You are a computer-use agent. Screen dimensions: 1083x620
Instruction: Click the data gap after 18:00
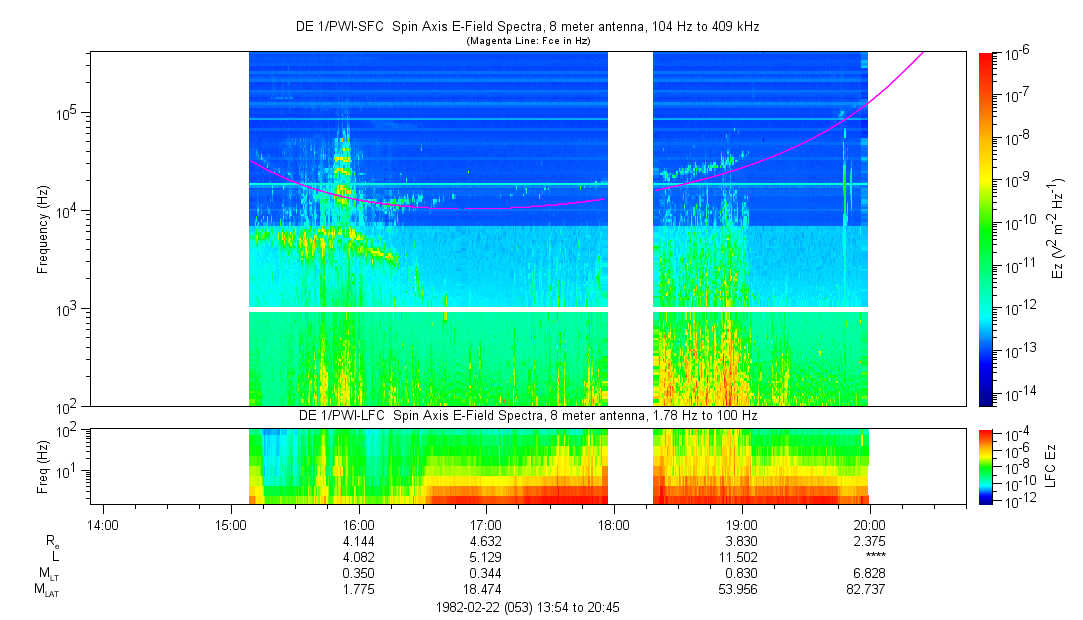click(630, 229)
